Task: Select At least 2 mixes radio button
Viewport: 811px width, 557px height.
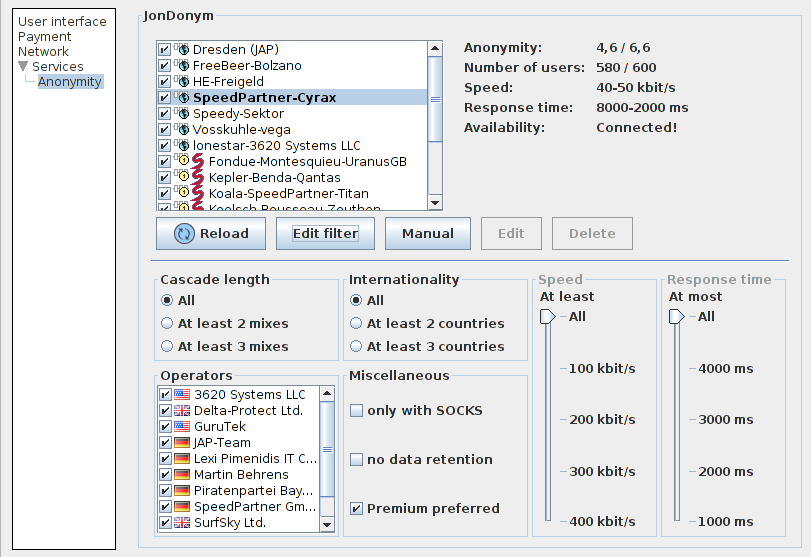Action: pos(167,324)
